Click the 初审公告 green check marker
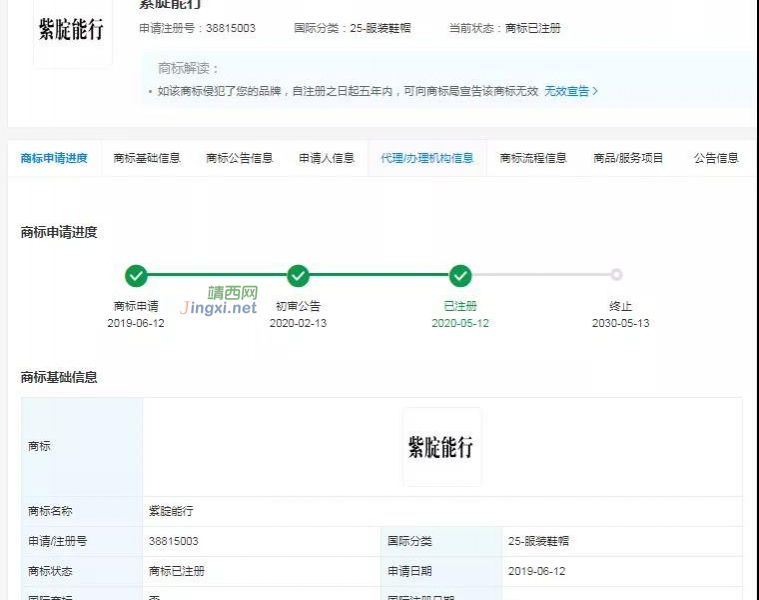 298,276
